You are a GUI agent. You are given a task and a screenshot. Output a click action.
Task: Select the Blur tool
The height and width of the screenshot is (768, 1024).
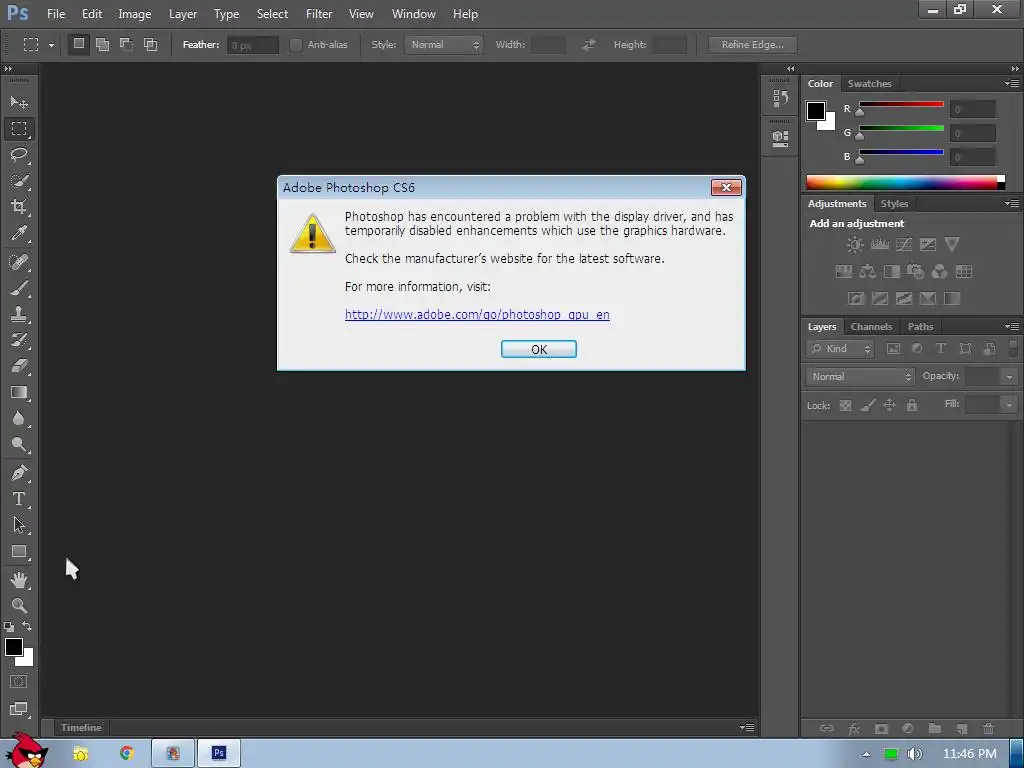(x=19, y=419)
